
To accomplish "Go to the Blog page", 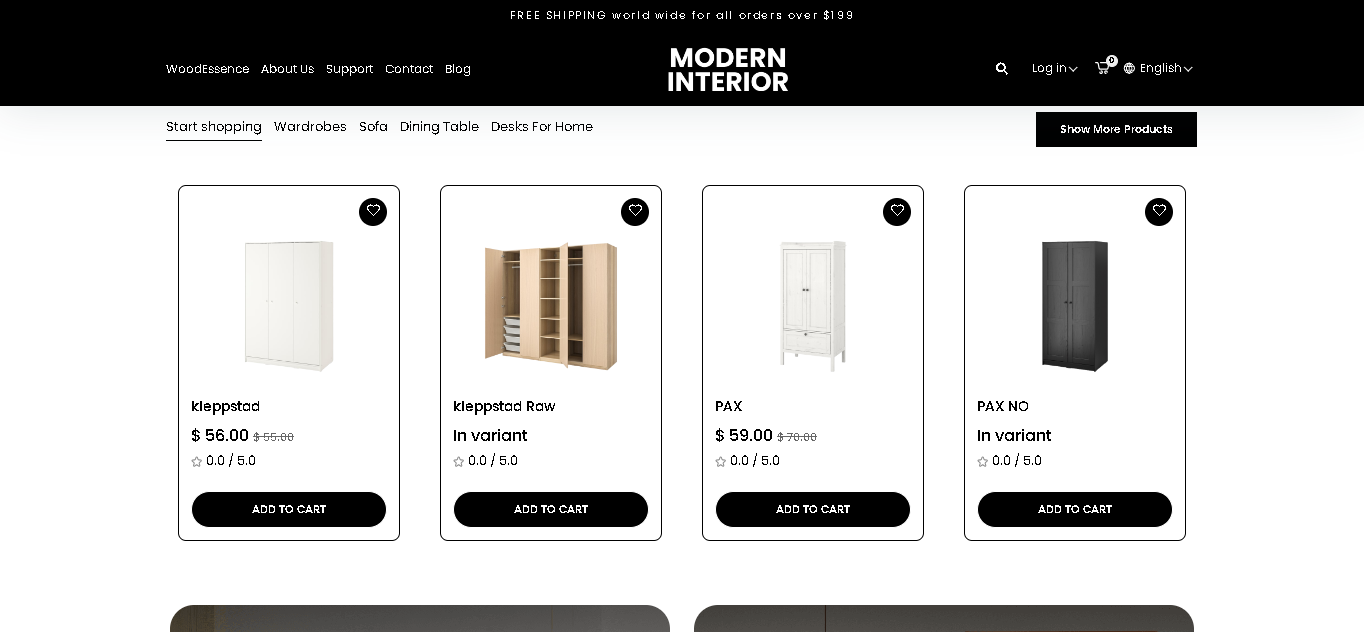I will click(458, 69).
